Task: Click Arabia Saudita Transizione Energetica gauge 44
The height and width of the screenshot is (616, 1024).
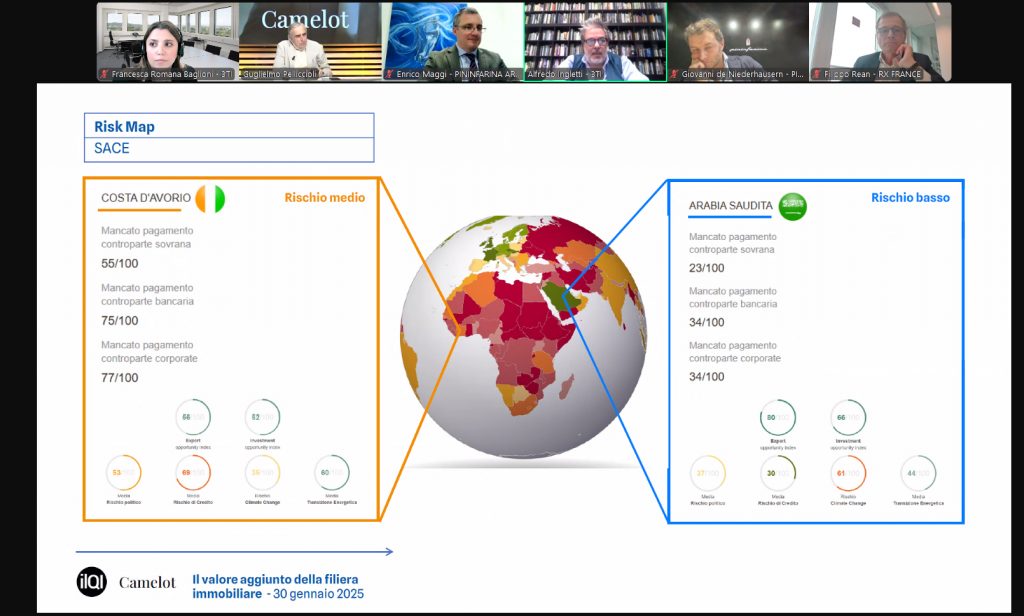Action: [x=918, y=474]
